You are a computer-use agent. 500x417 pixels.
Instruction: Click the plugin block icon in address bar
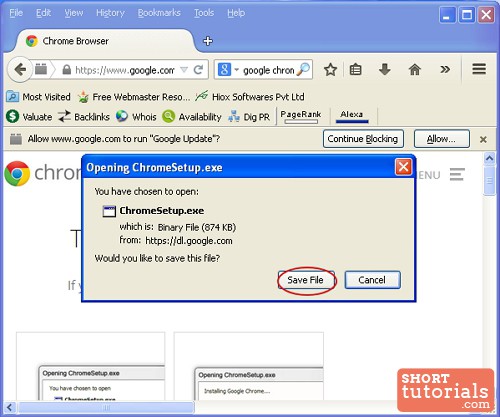pyautogui.click(x=41, y=69)
